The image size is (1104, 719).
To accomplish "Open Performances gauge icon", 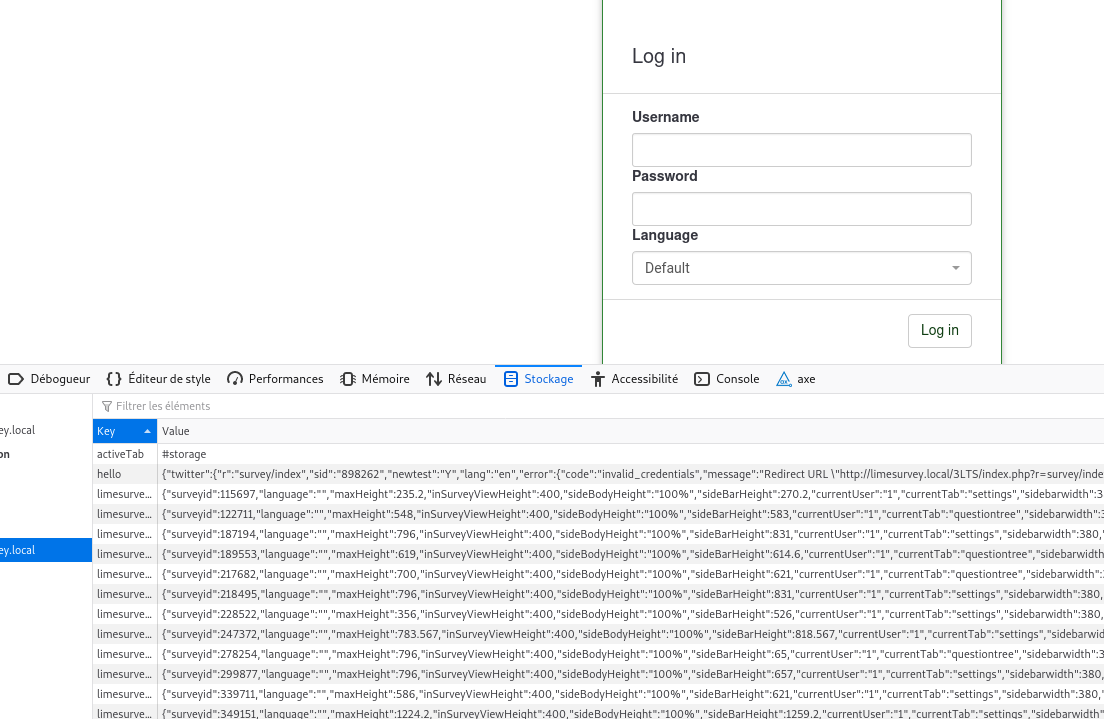I will (235, 379).
